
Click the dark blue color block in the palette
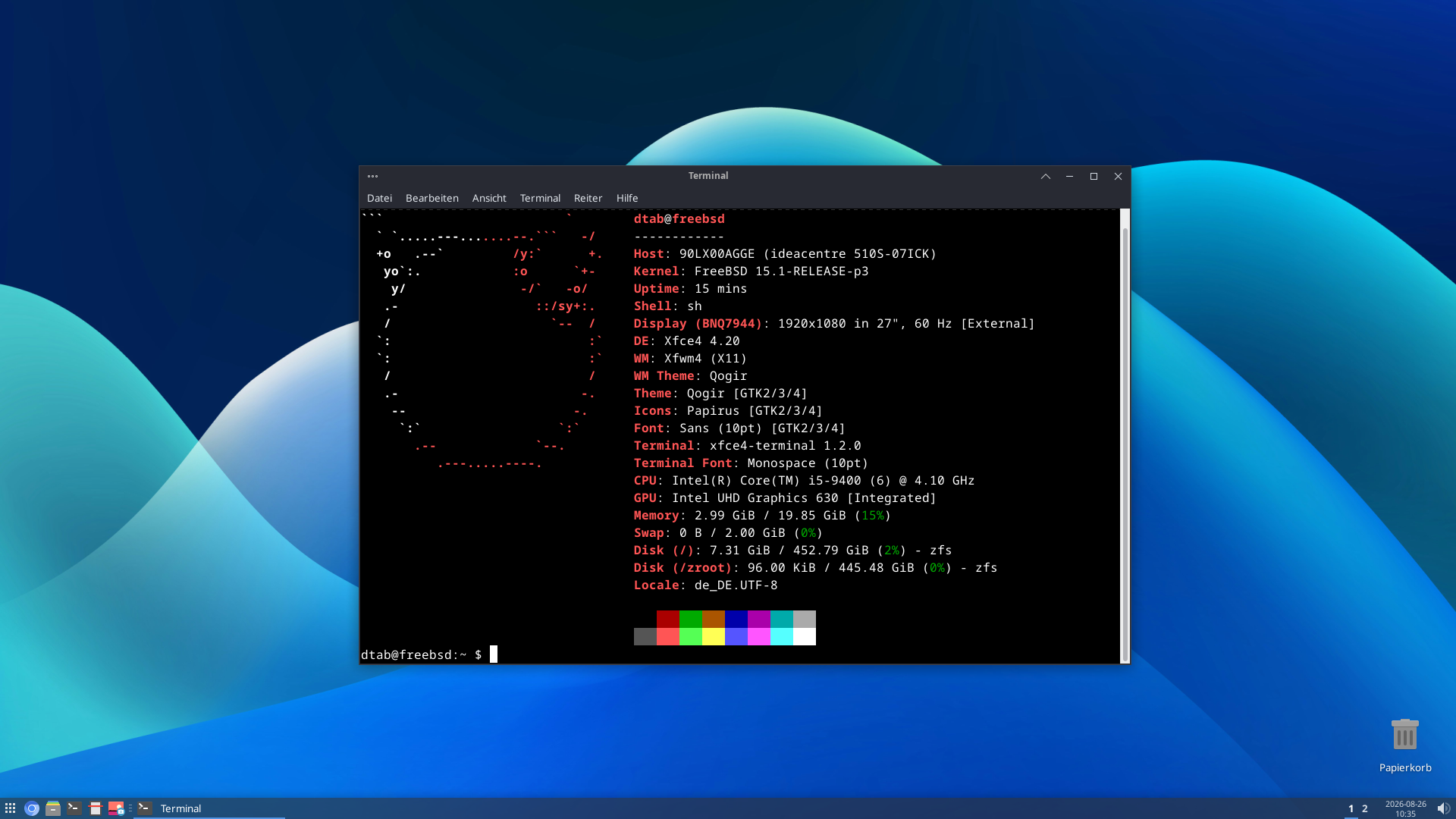(x=736, y=619)
